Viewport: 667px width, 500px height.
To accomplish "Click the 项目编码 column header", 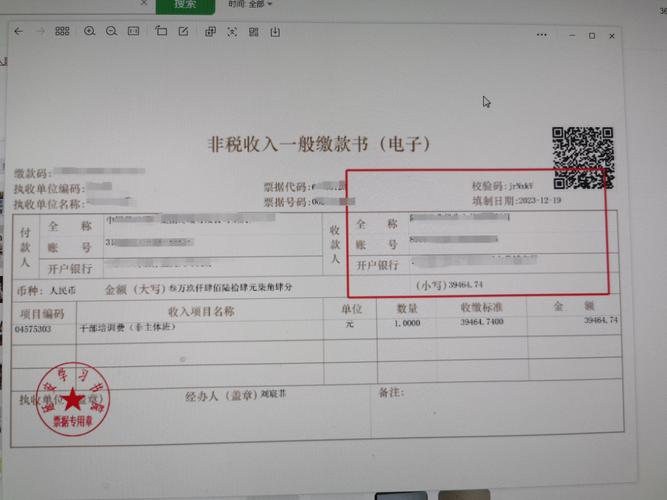I will pos(42,314).
